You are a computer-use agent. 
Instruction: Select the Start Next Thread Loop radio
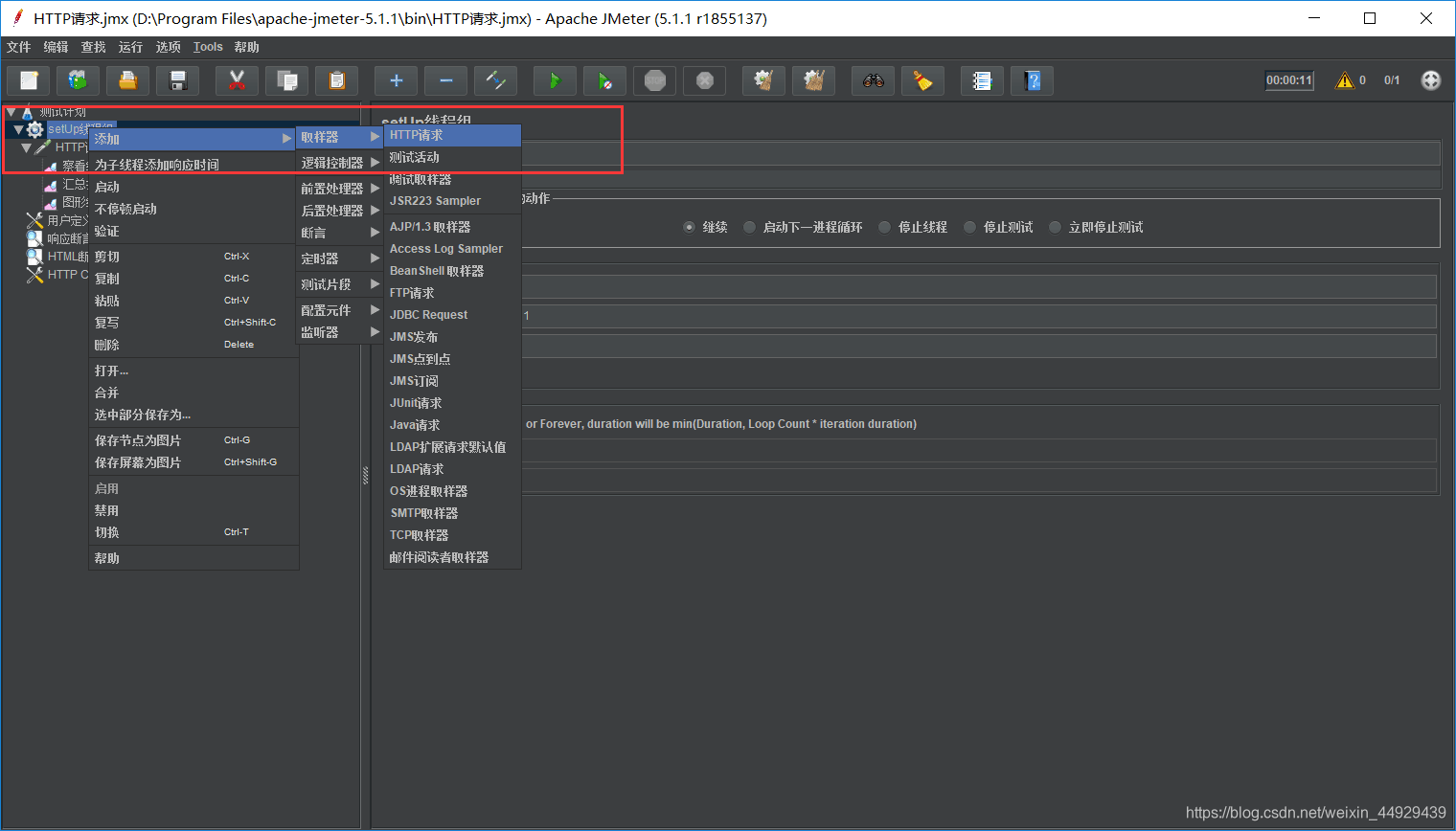click(749, 227)
